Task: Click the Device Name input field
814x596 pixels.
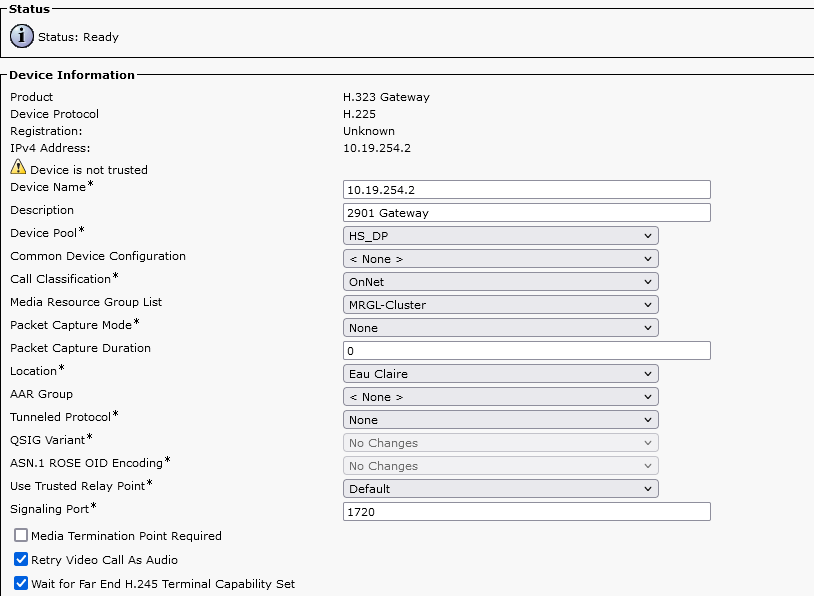Action: click(526, 190)
